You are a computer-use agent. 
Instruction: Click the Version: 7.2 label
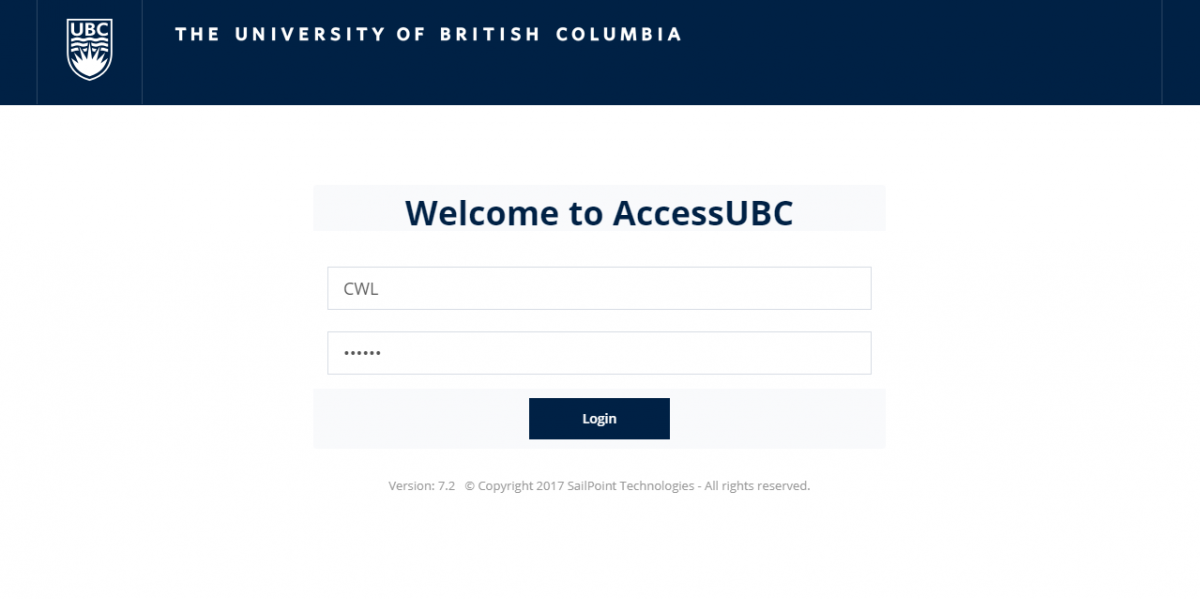(421, 486)
